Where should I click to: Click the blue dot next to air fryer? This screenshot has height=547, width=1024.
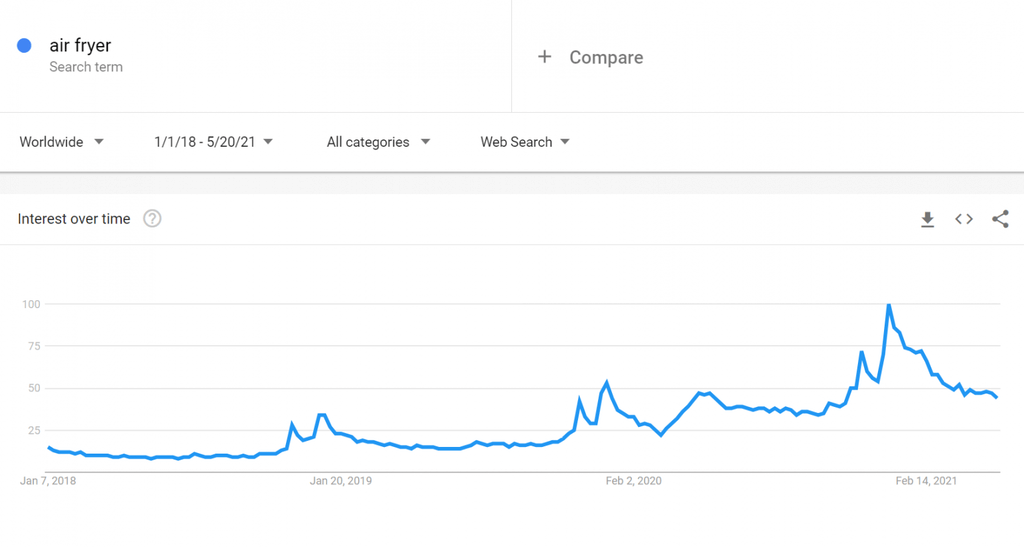tap(24, 45)
